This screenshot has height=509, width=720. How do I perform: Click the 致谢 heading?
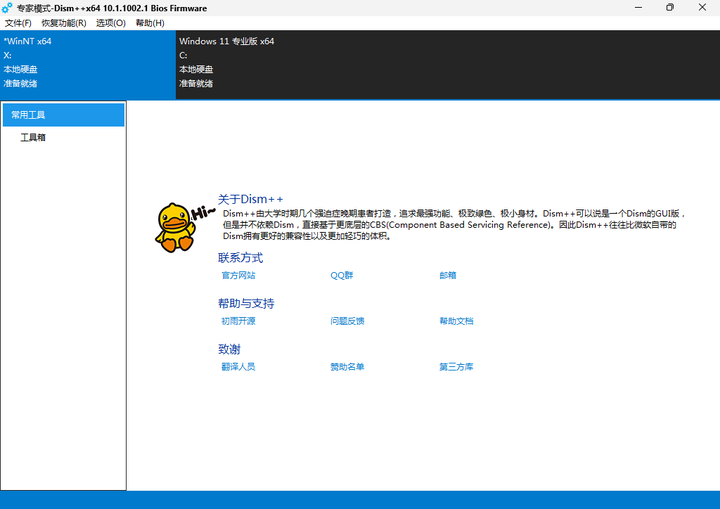click(x=229, y=349)
